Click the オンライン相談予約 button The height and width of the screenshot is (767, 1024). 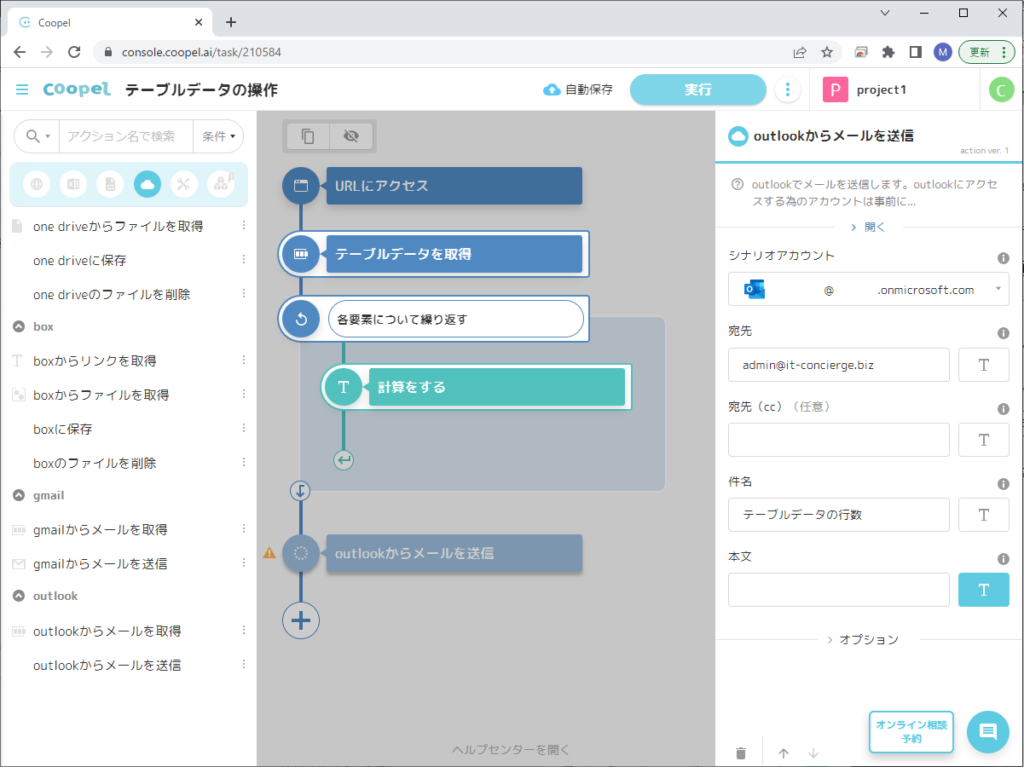[x=910, y=732]
